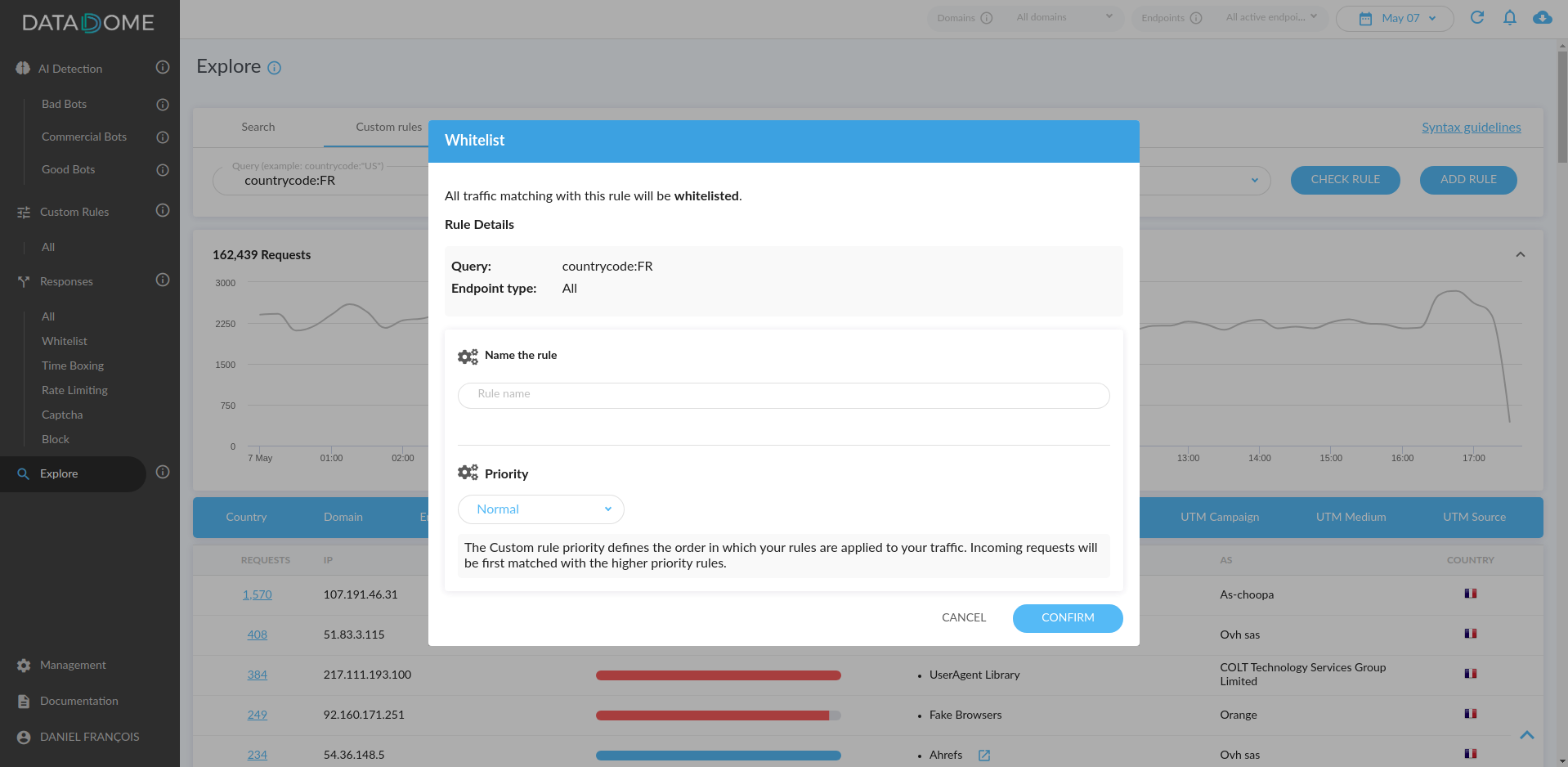Cancel the Whitelist dialog
Image resolution: width=1568 pixels, height=767 pixels.
click(x=964, y=618)
